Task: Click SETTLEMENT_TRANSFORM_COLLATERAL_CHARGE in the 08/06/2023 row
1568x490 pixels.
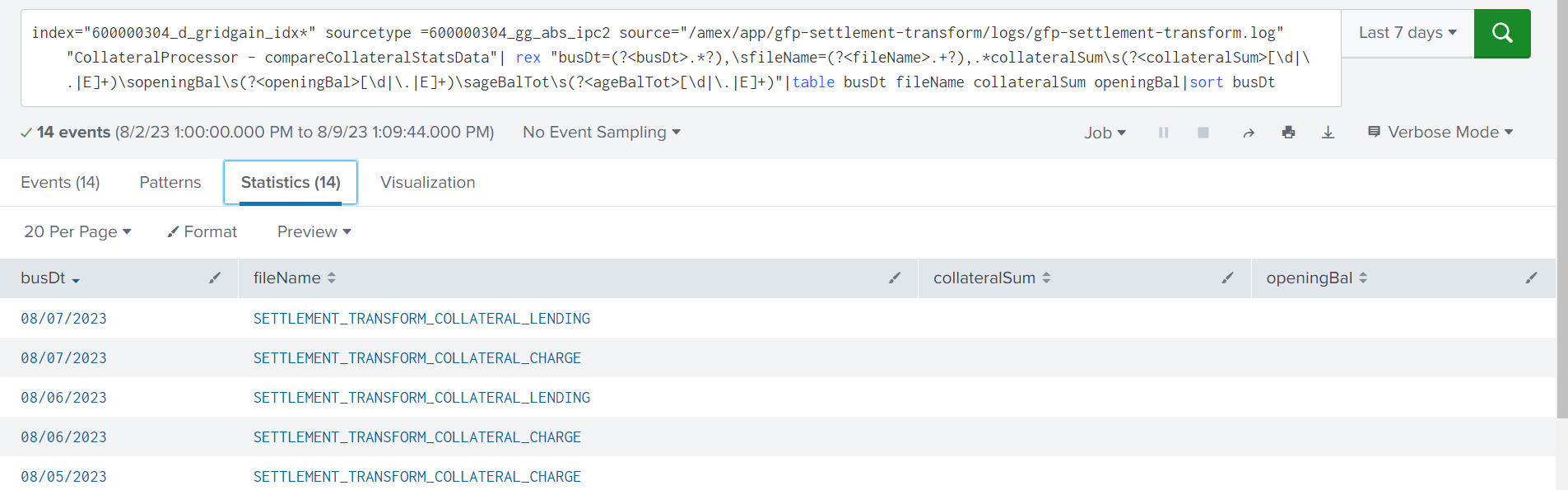Action: point(417,437)
